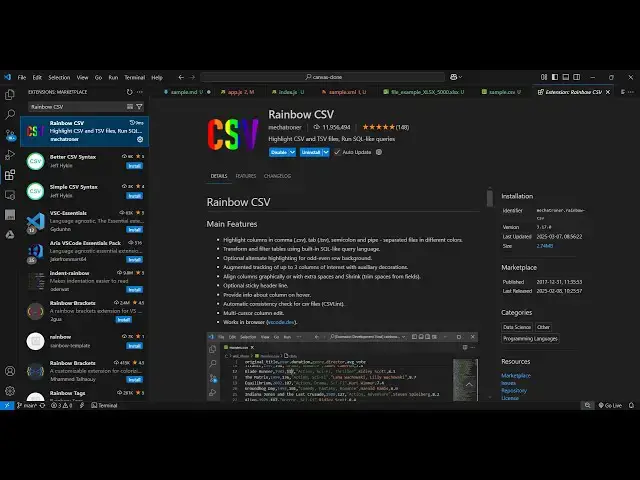The width and height of the screenshot is (640, 480).
Task: Open the Copilot chat icon
Action: [453, 77]
